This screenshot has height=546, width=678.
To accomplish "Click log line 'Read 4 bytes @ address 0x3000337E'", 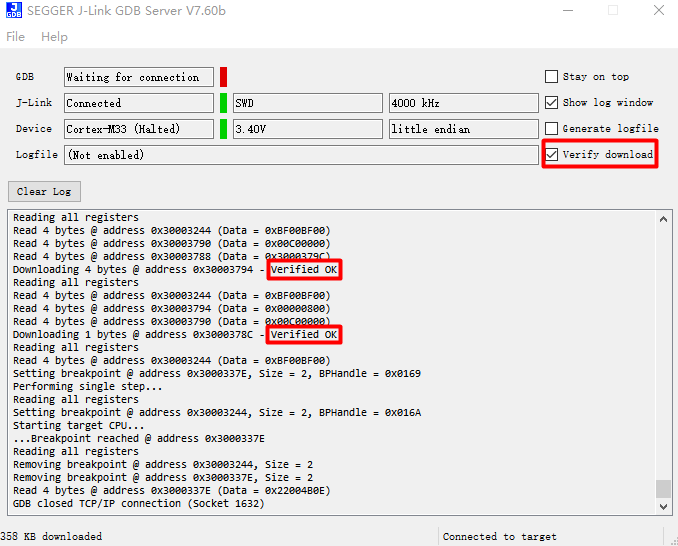I will pos(172,490).
